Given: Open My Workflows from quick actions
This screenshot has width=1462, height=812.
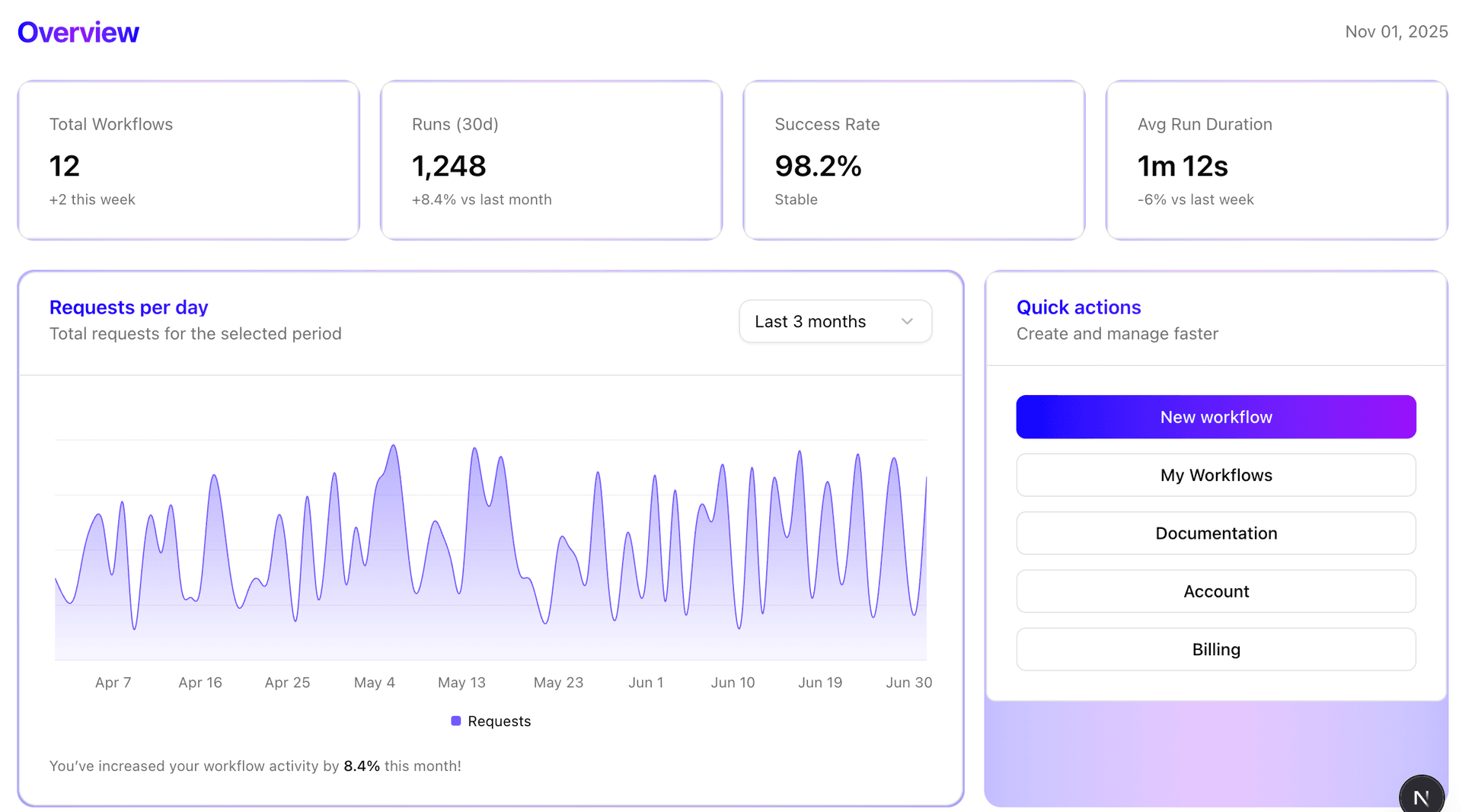Looking at the screenshot, I should (x=1215, y=475).
